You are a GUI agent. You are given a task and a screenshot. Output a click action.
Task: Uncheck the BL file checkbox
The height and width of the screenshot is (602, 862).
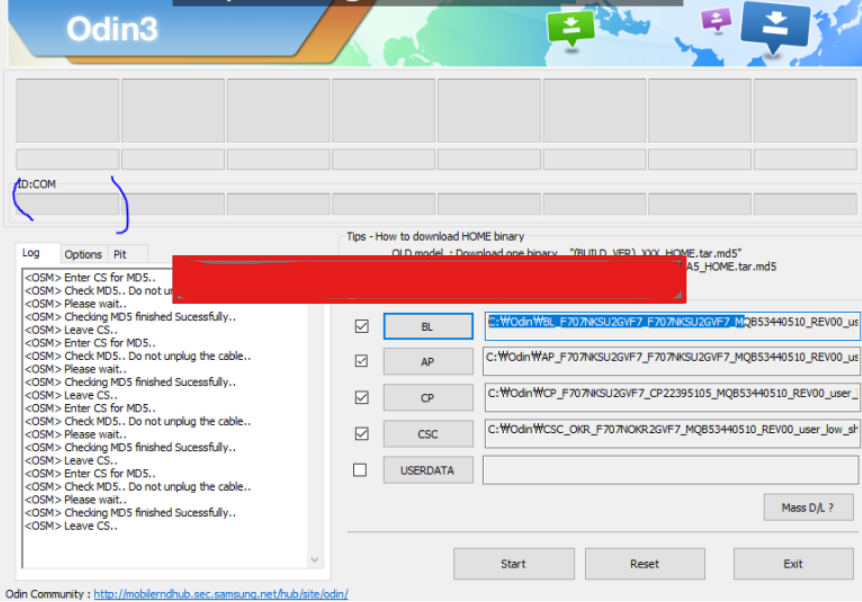(x=361, y=326)
